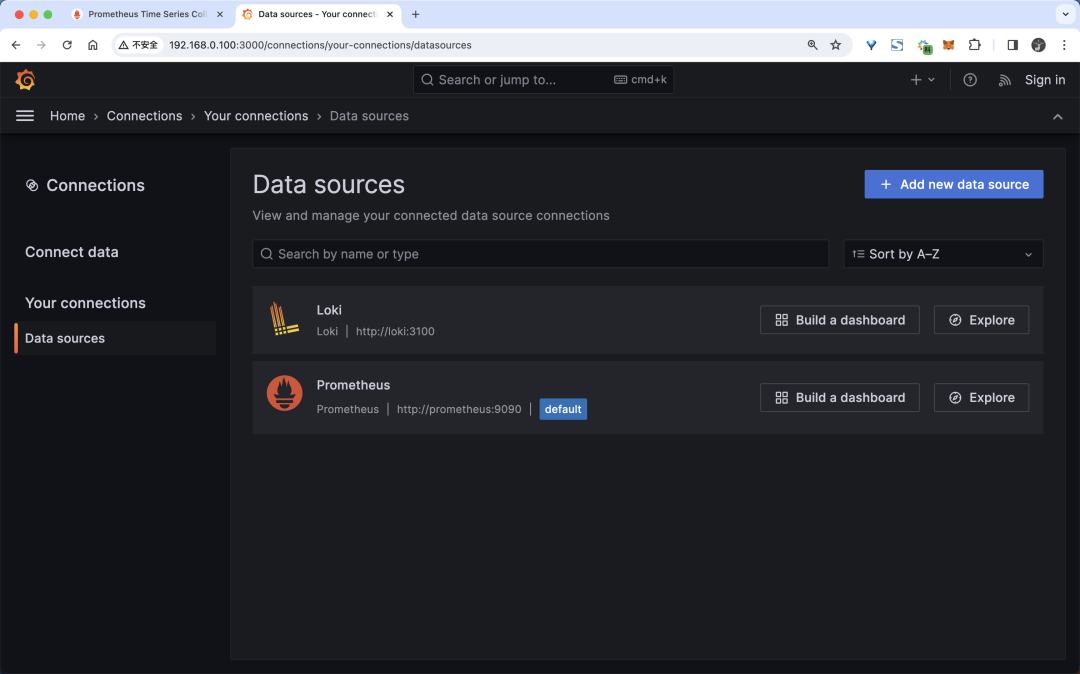
Task: Expand the Sort by A–Z dropdown
Action: tap(942, 254)
